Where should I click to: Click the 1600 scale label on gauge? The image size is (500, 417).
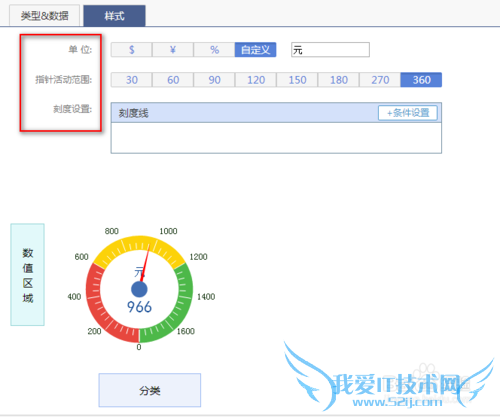click(x=186, y=331)
